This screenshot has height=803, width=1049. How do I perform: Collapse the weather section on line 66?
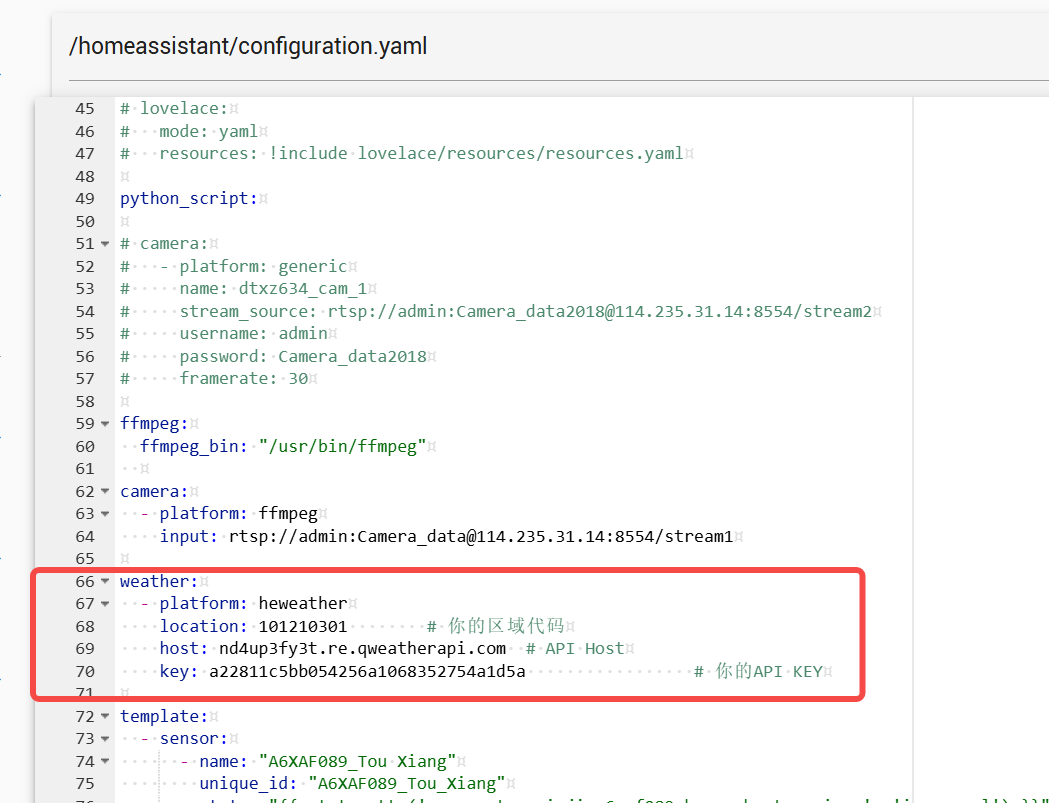point(105,582)
